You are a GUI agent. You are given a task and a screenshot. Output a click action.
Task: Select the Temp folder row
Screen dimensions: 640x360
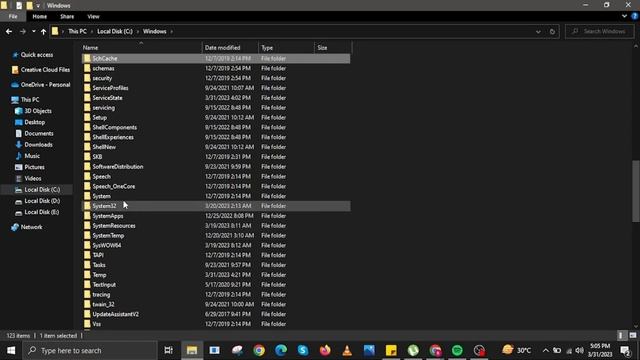pyautogui.click(x=216, y=275)
